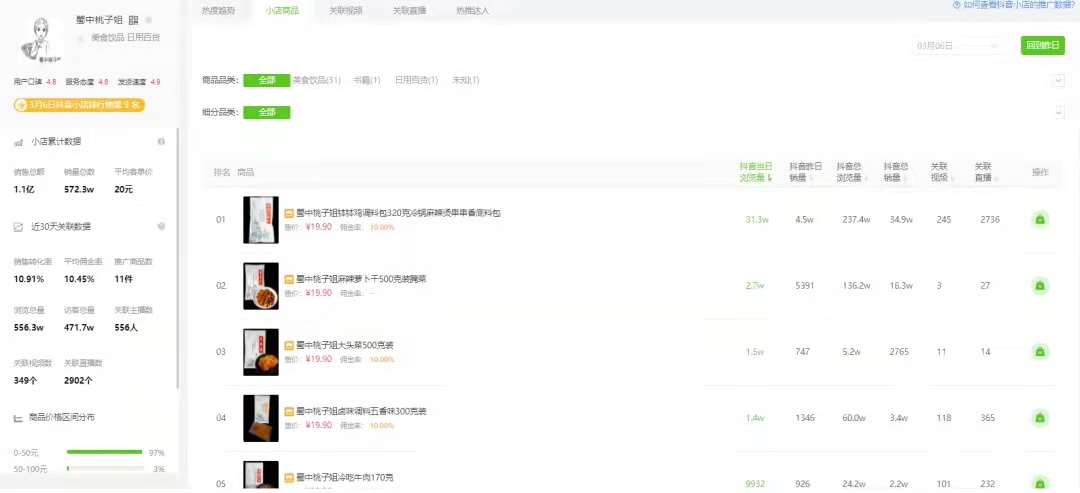Select 全部 in 商品品类 filter
This screenshot has width=1080, height=493.
click(267, 81)
